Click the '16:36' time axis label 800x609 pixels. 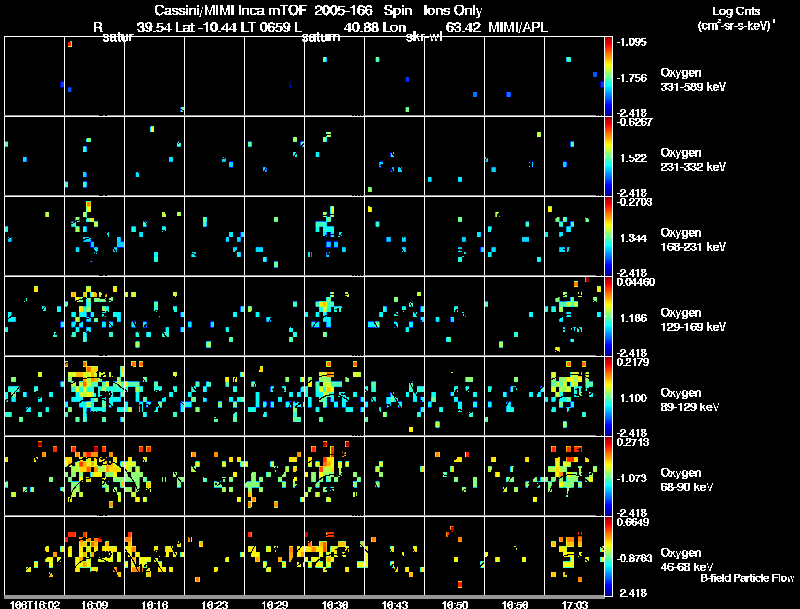tap(335, 604)
